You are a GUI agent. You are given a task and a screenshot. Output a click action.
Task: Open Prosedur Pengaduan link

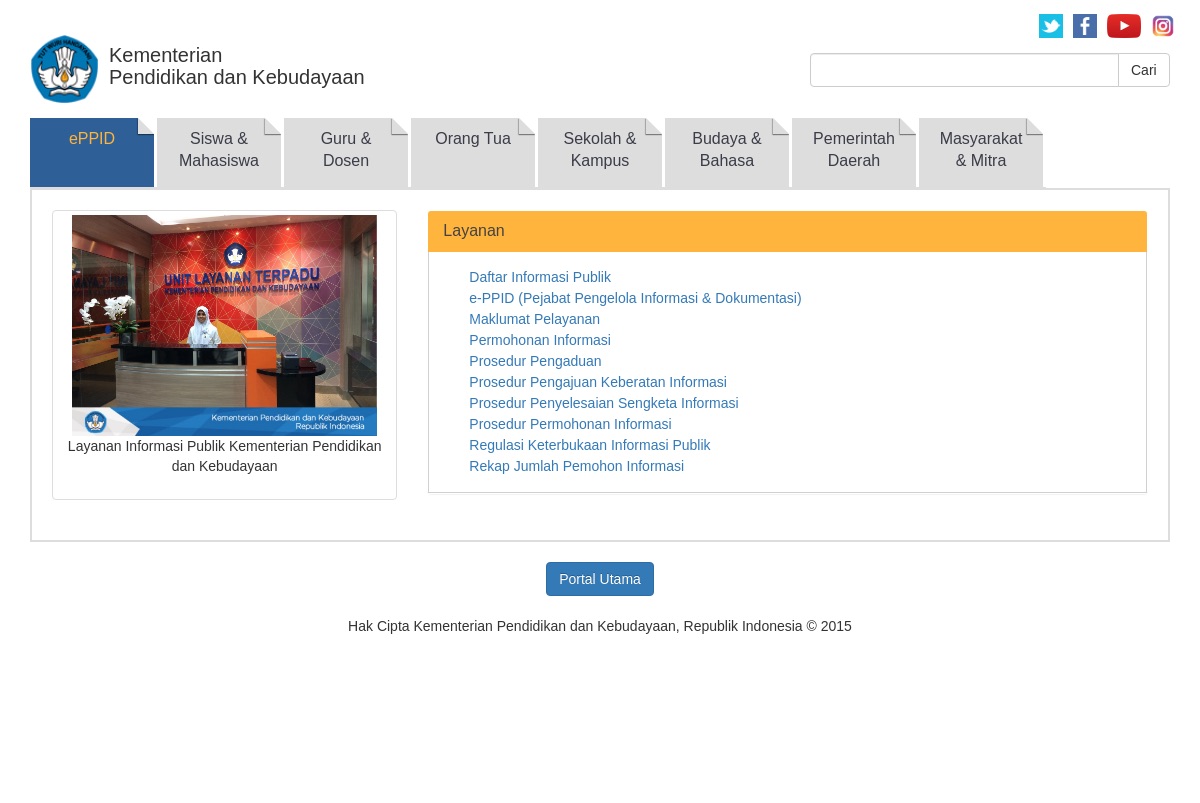(535, 361)
